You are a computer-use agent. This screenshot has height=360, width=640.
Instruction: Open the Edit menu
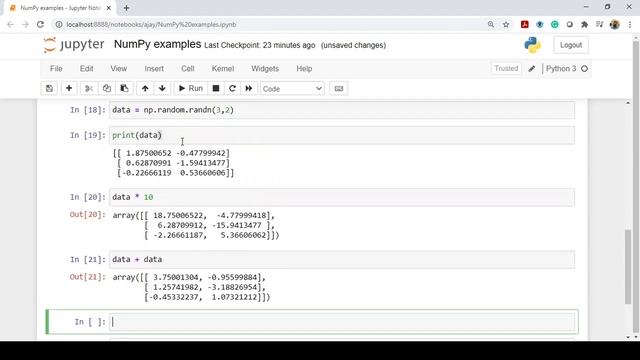[x=87, y=69]
